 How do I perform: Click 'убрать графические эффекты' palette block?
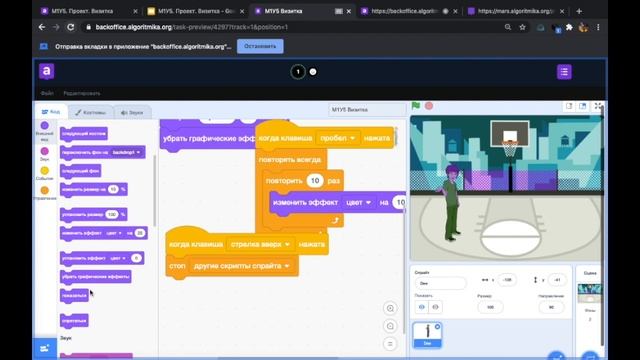coord(96,277)
